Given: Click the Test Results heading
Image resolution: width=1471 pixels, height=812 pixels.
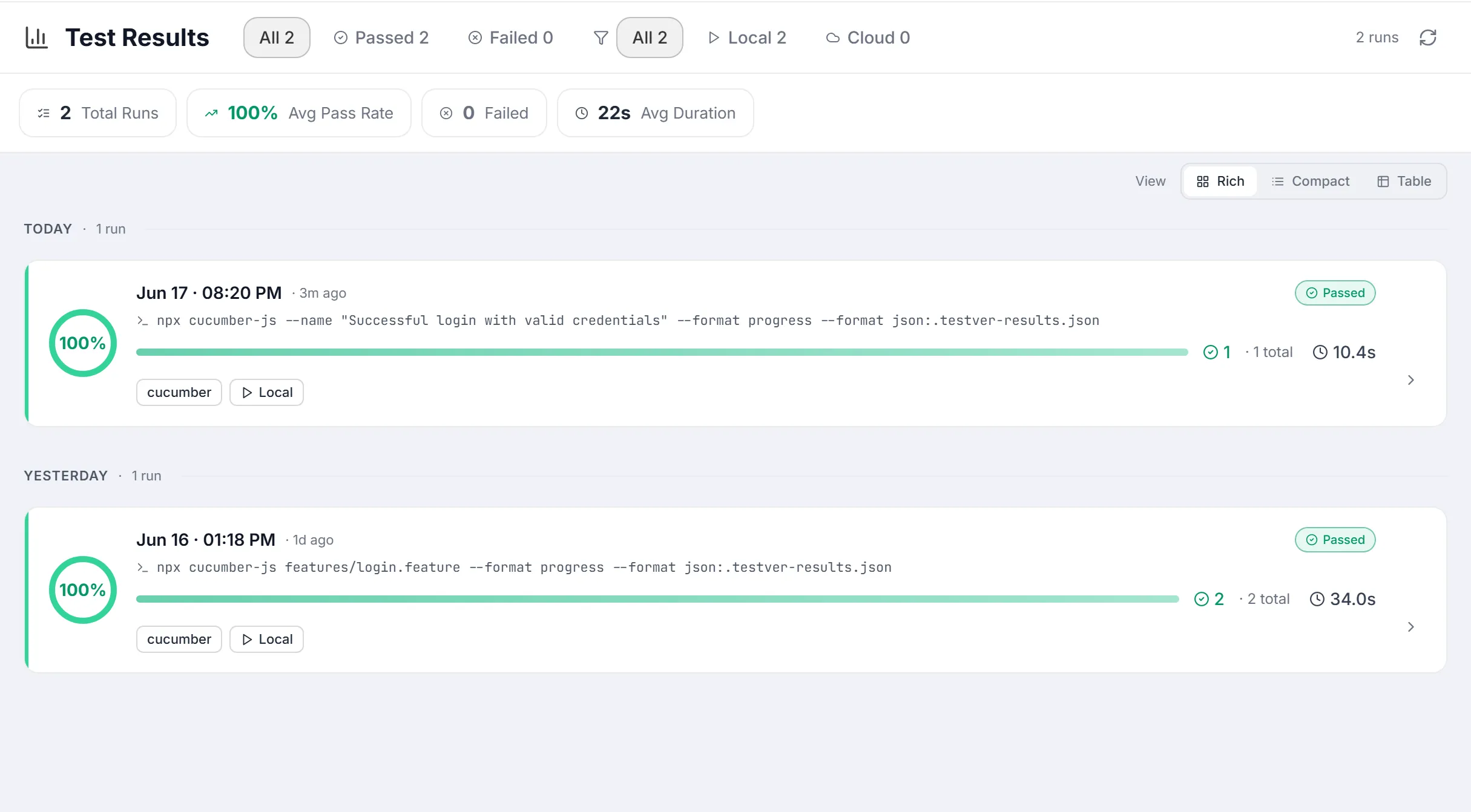Looking at the screenshot, I should pyautogui.click(x=137, y=38).
